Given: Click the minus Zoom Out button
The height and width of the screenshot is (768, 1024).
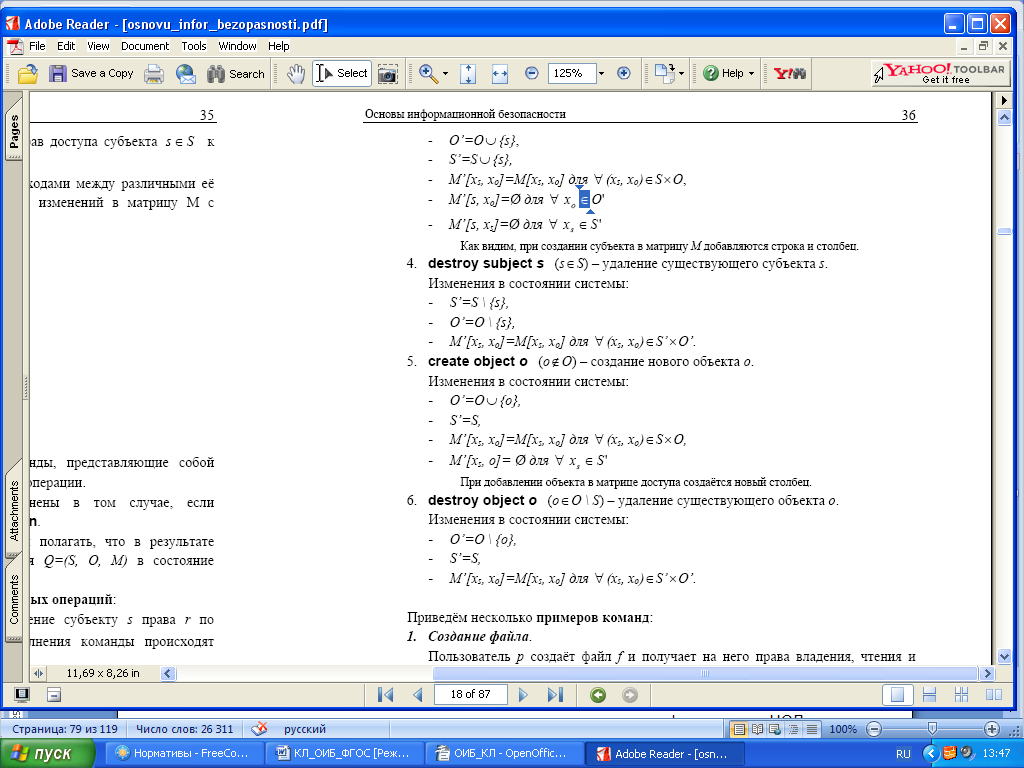Looking at the screenshot, I should click(532, 73).
